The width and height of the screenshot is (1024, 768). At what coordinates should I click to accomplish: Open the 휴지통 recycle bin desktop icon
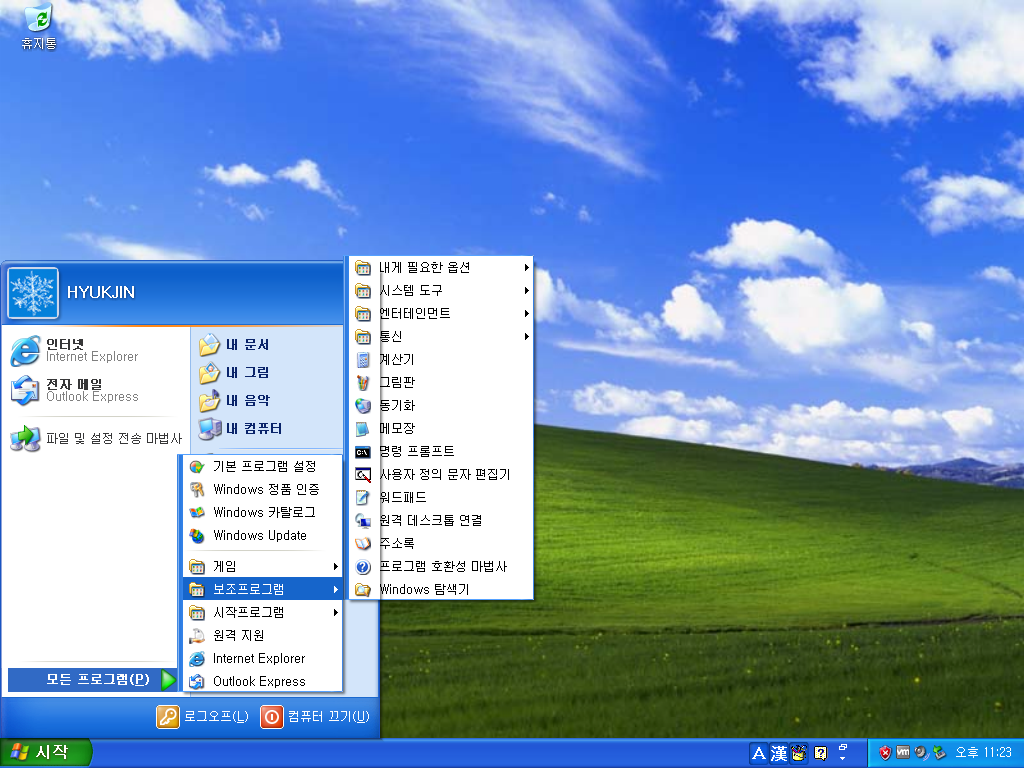39,26
